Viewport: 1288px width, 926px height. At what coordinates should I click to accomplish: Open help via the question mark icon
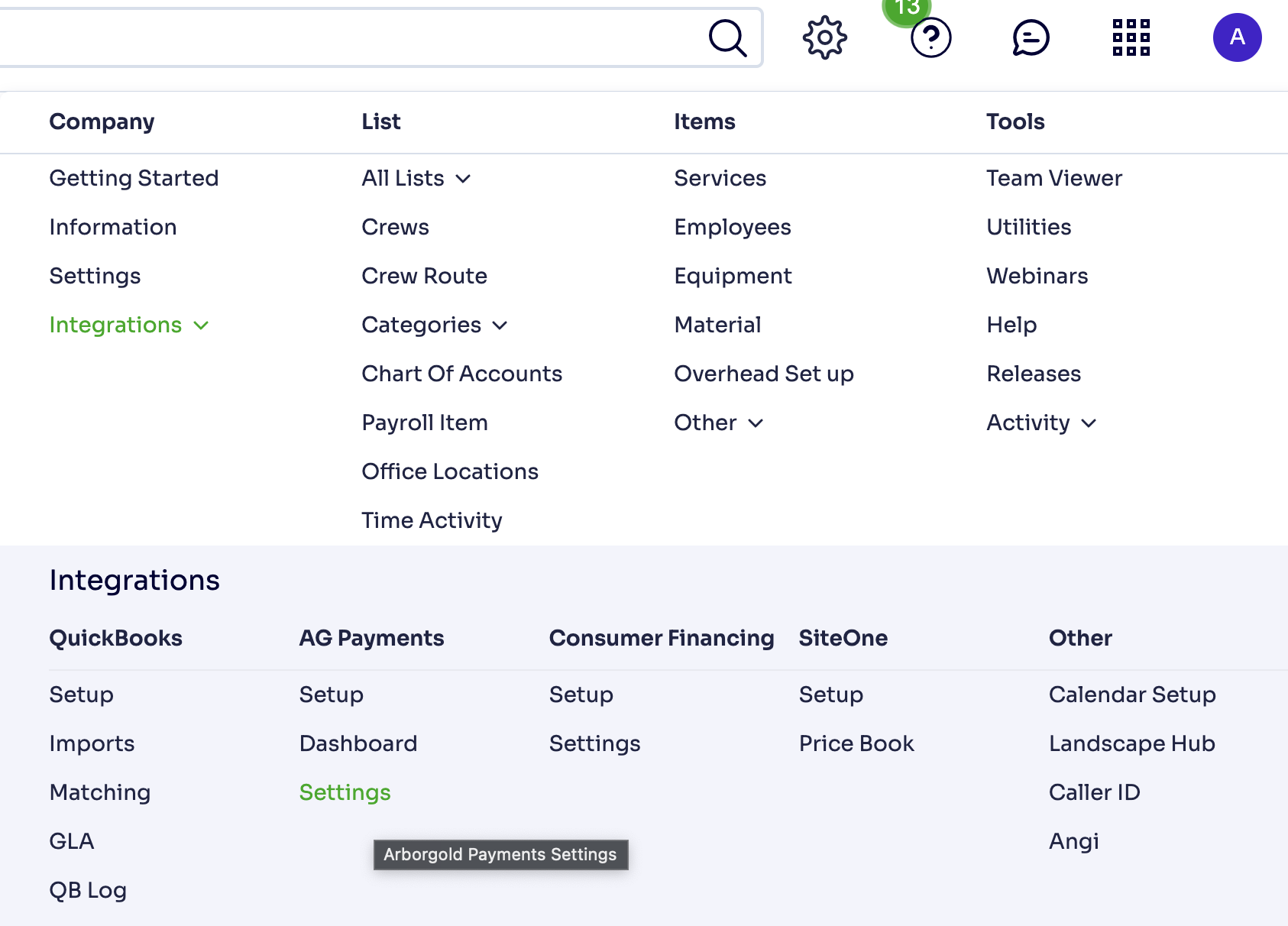tap(930, 37)
